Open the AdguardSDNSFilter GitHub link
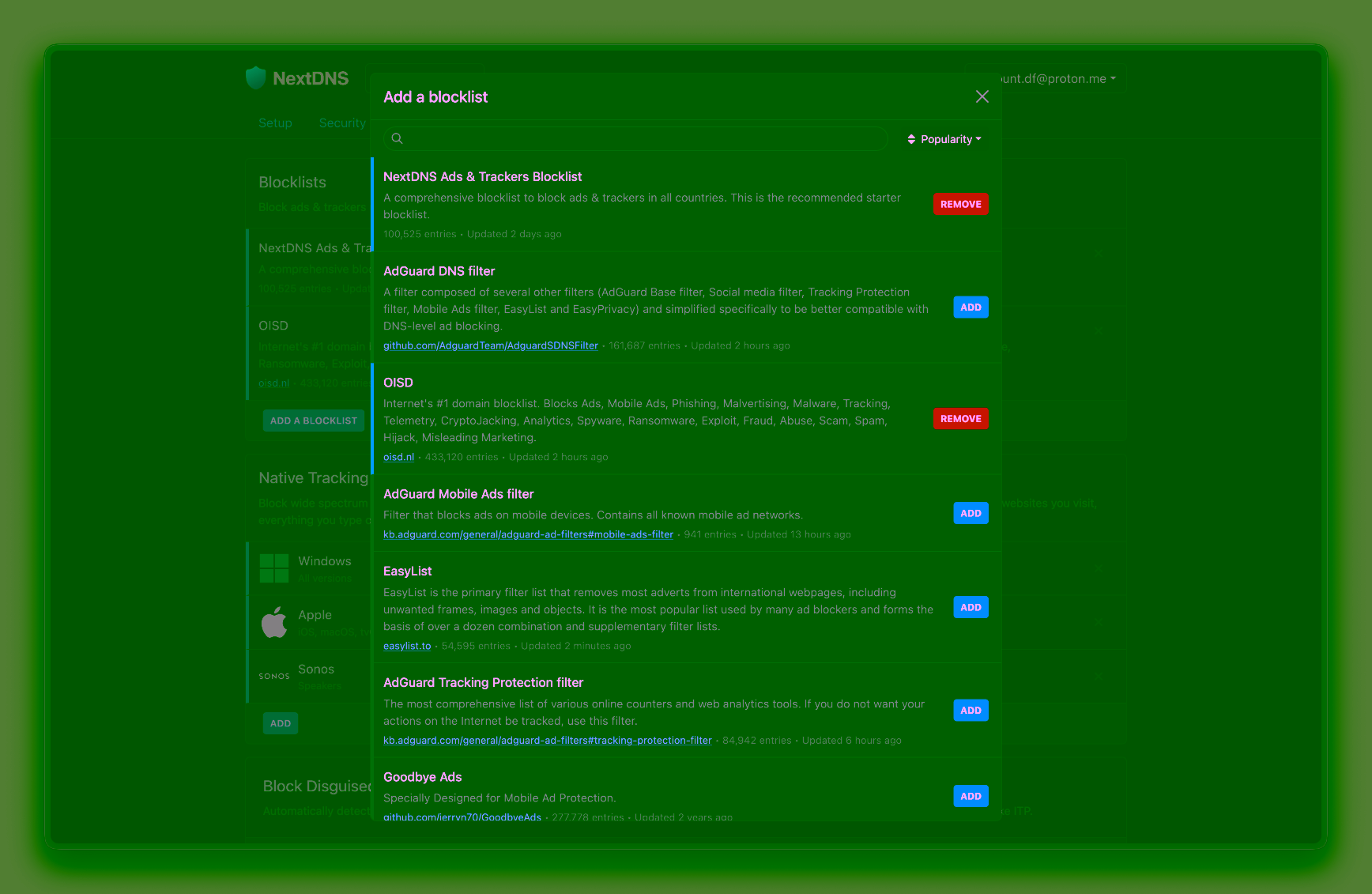 tap(491, 345)
